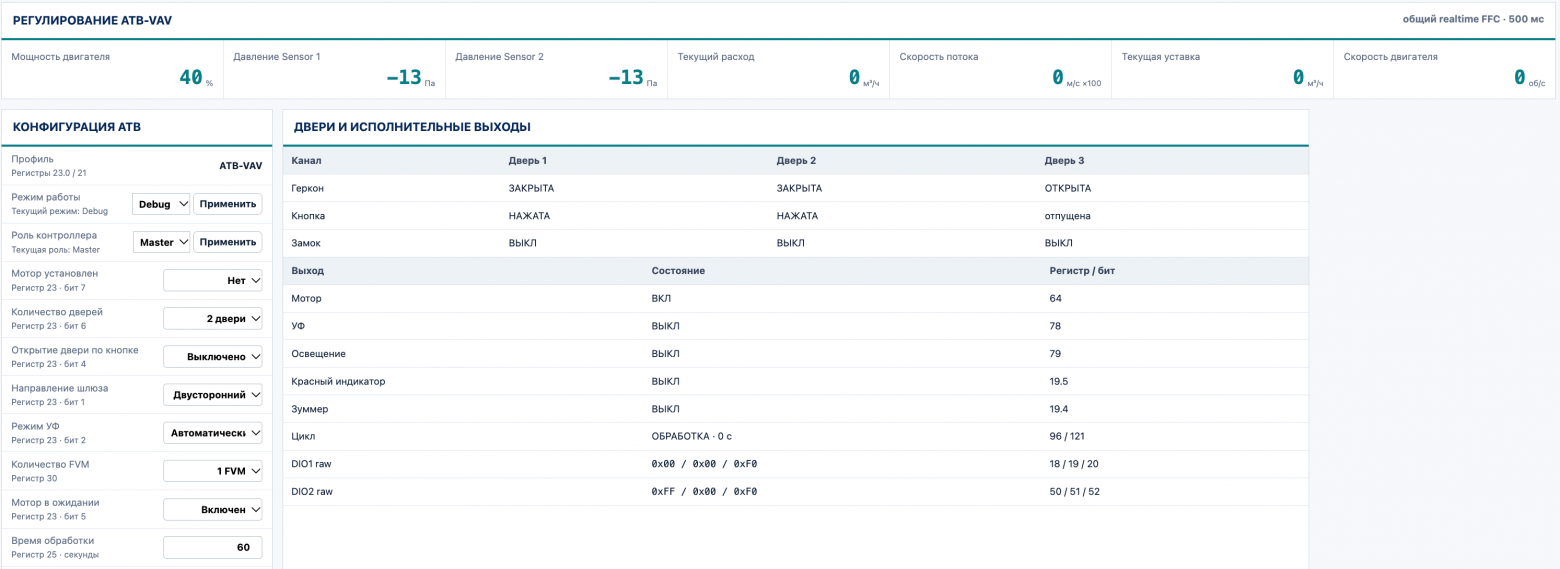Open the Режим работы Debug dropdown
1560x569 pixels.
161,204
